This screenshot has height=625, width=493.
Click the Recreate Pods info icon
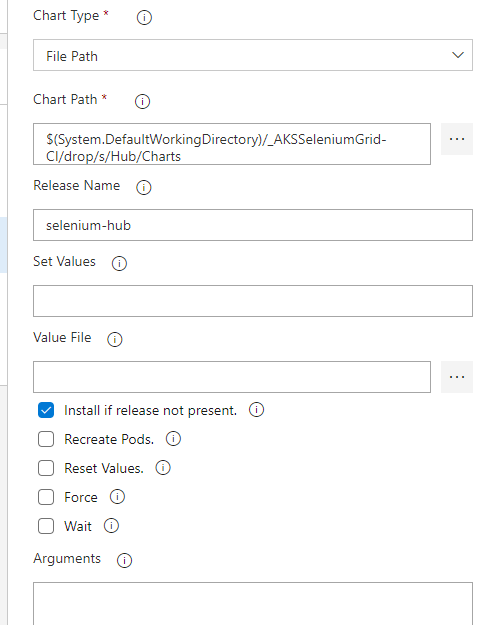click(173, 438)
